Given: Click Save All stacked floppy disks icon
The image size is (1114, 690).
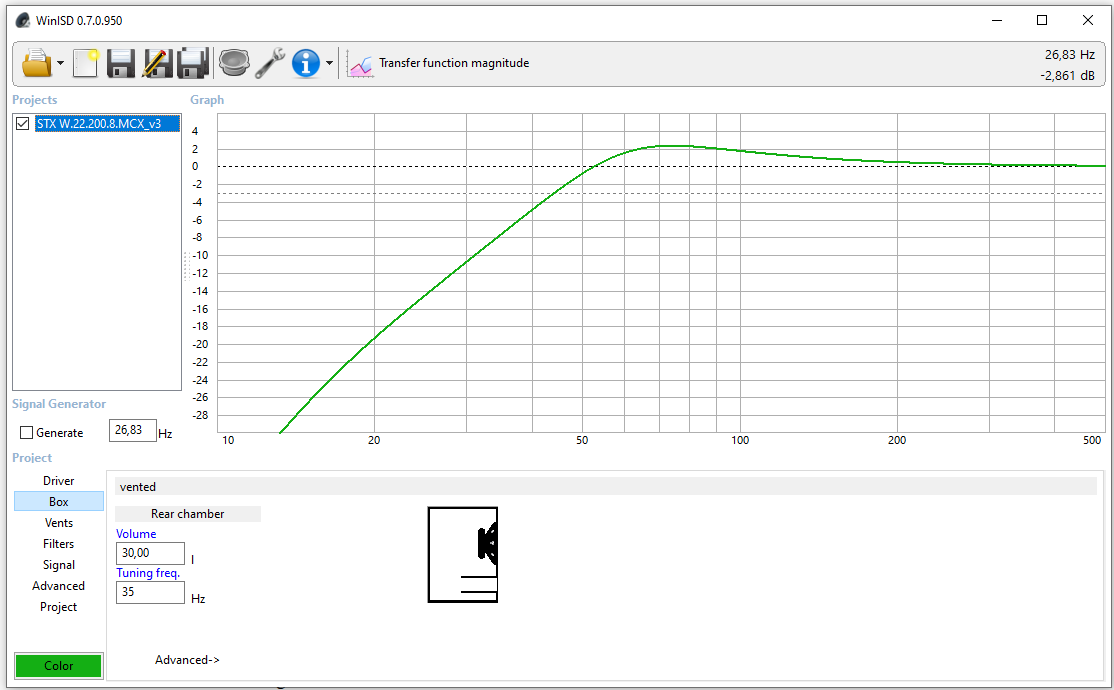Looking at the screenshot, I should click(193, 63).
